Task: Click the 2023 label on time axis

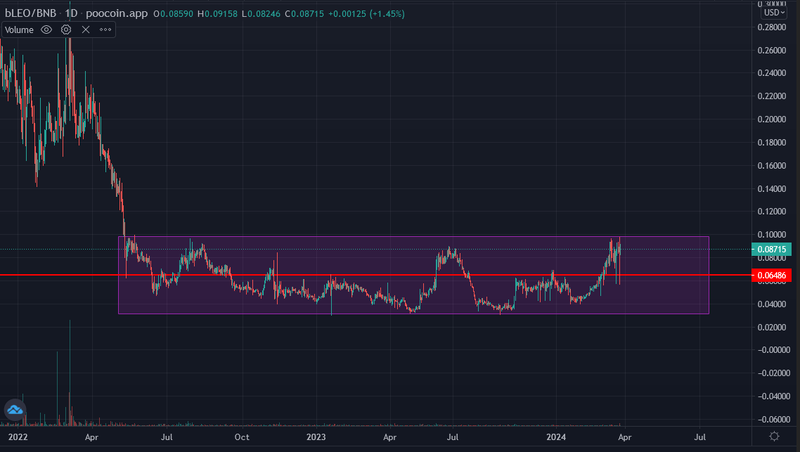Action: click(316, 437)
